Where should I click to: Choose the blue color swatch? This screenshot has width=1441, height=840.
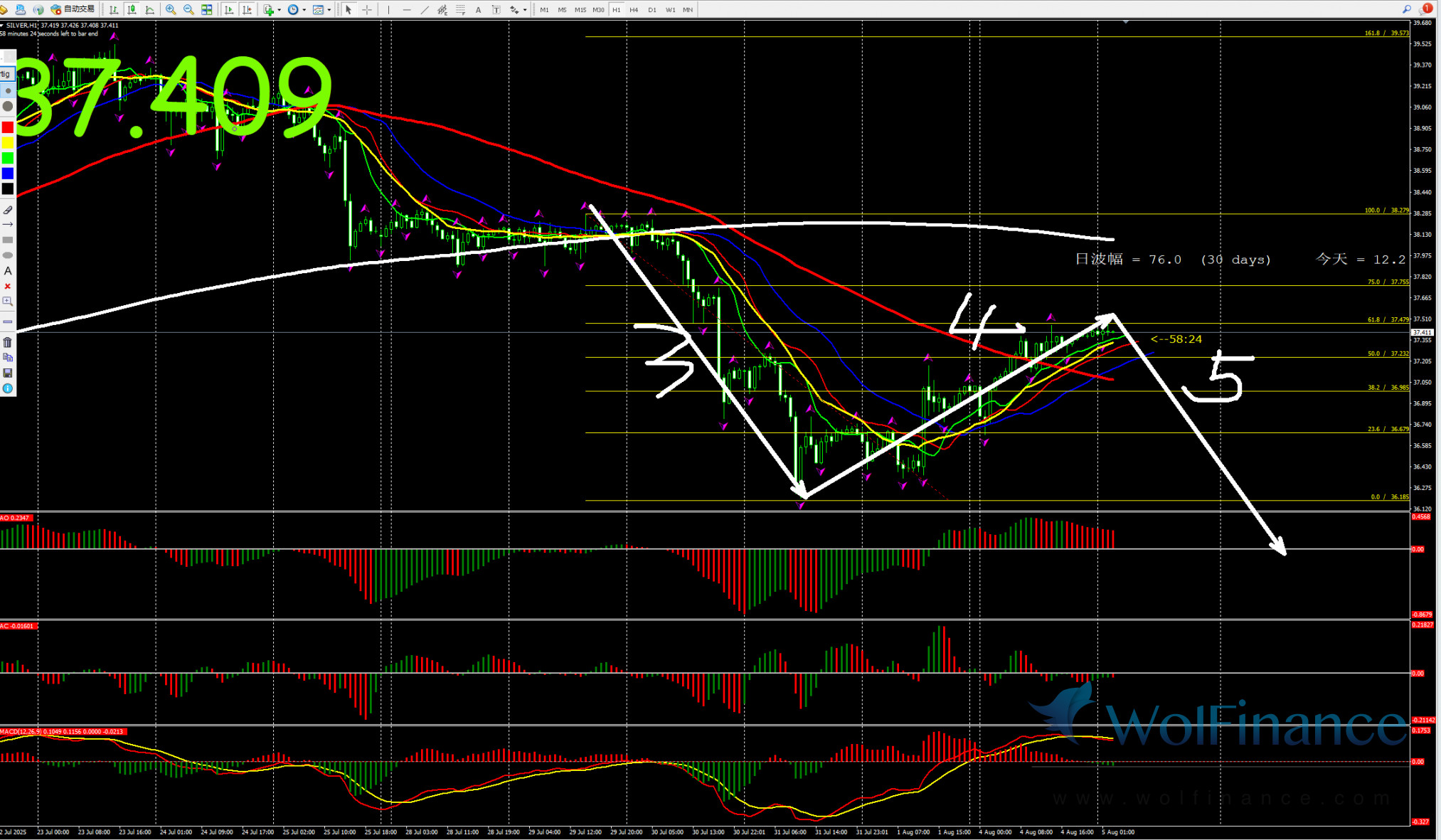(x=8, y=174)
